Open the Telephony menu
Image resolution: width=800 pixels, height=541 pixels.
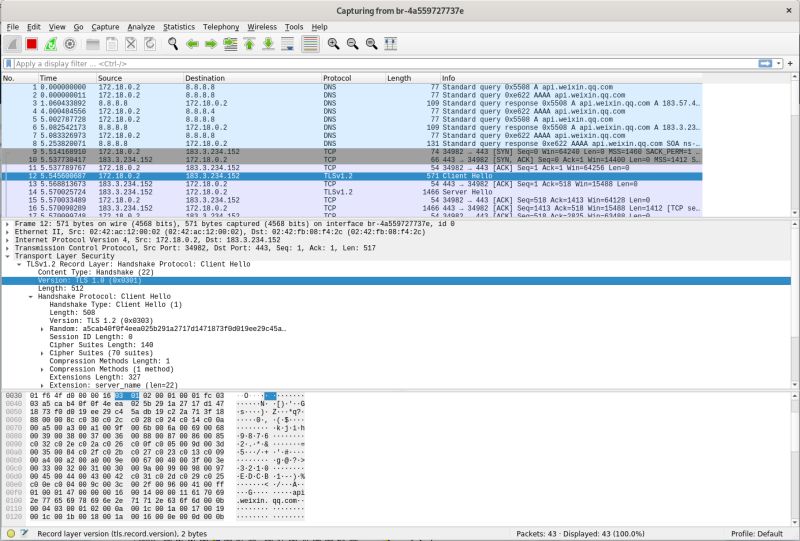[x=221, y=27]
